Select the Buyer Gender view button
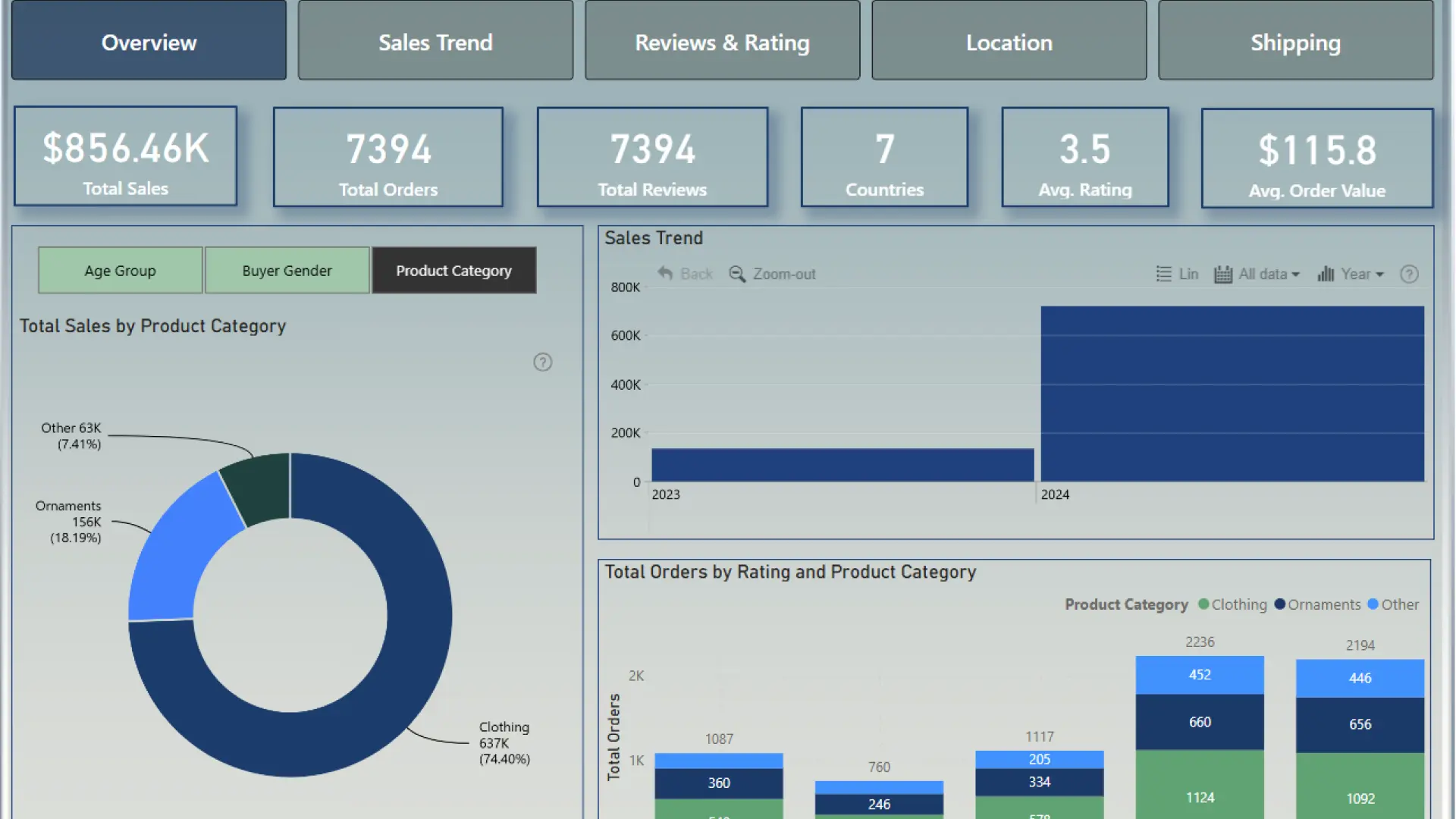This screenshot has height=819, width=1456. 287,270
